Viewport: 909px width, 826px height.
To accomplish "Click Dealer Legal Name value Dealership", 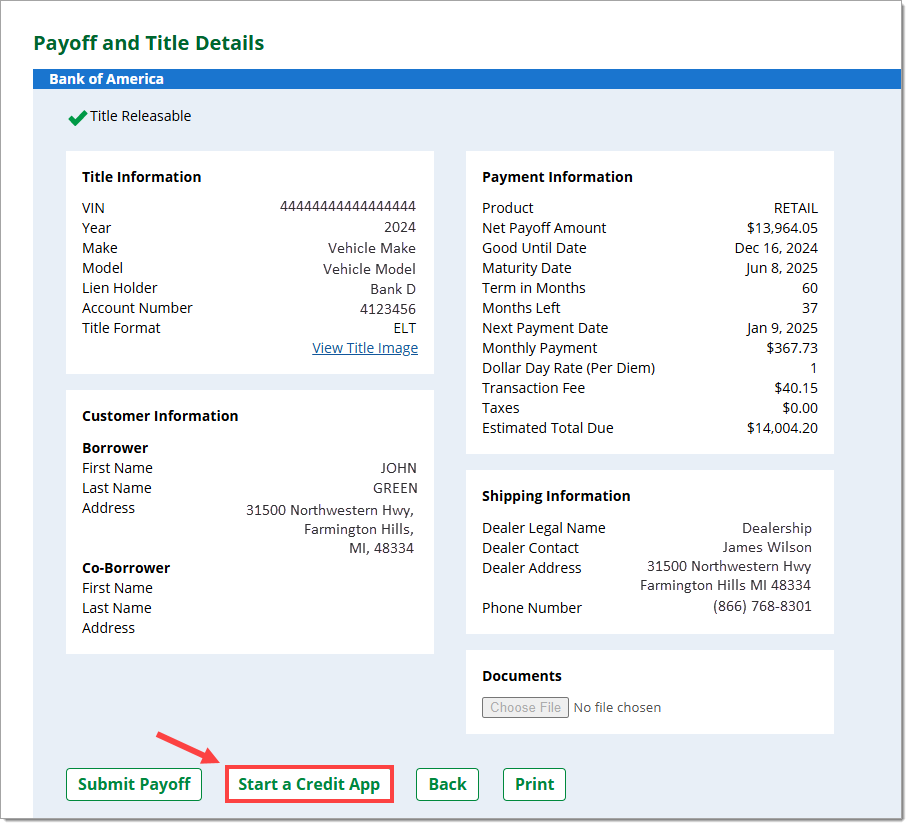I will (776, 528).
